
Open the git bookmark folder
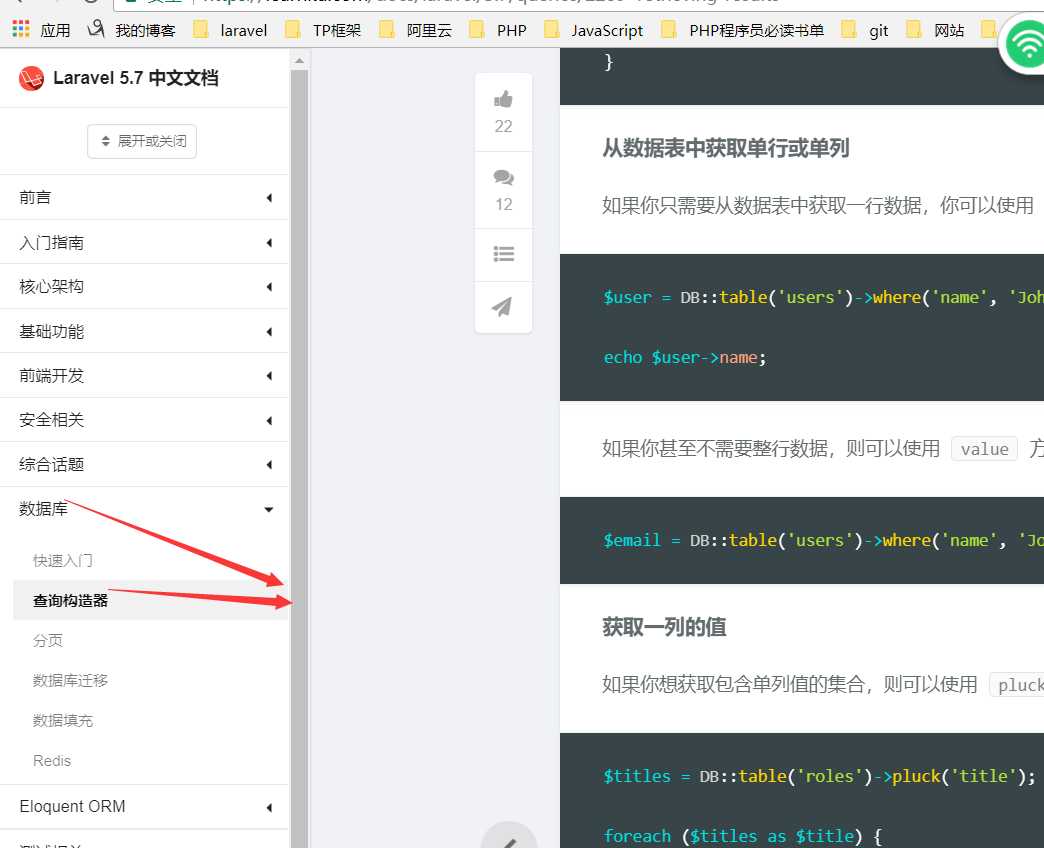tap(865, 30)
